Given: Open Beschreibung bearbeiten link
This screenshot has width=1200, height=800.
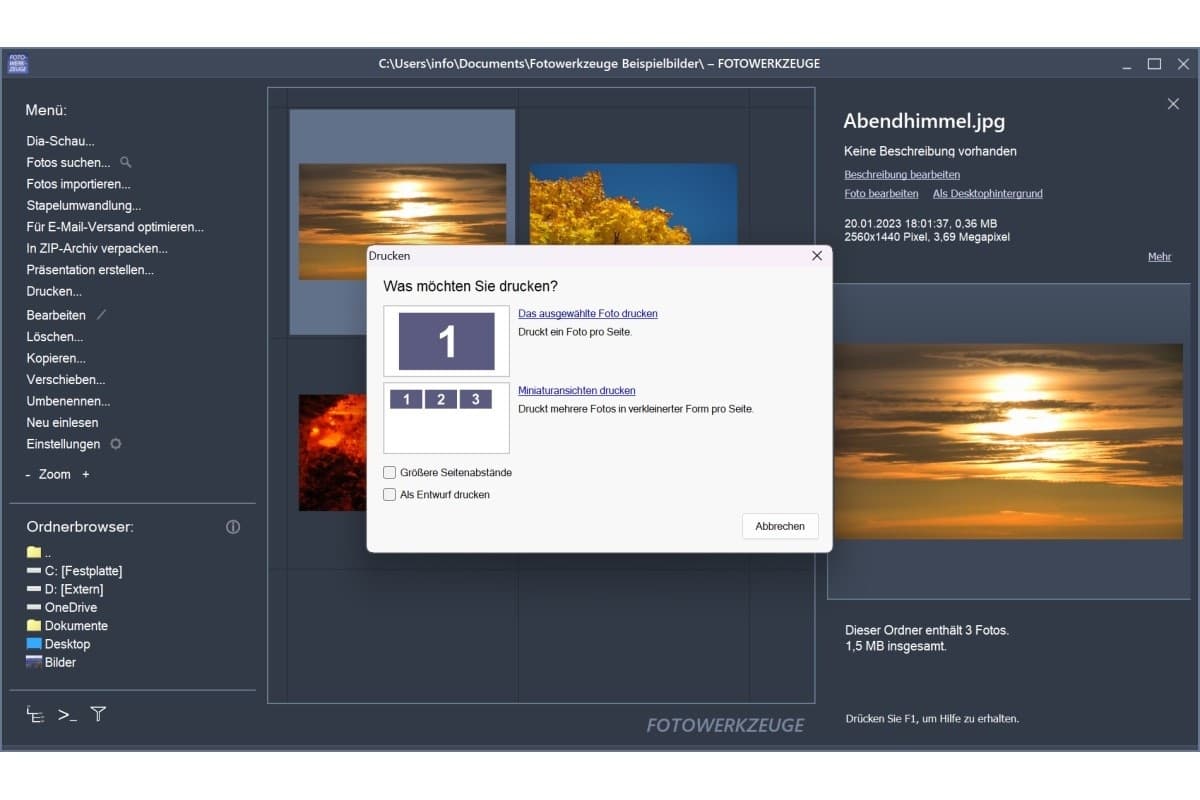Looking at the screenshot, I should point(901,174).
